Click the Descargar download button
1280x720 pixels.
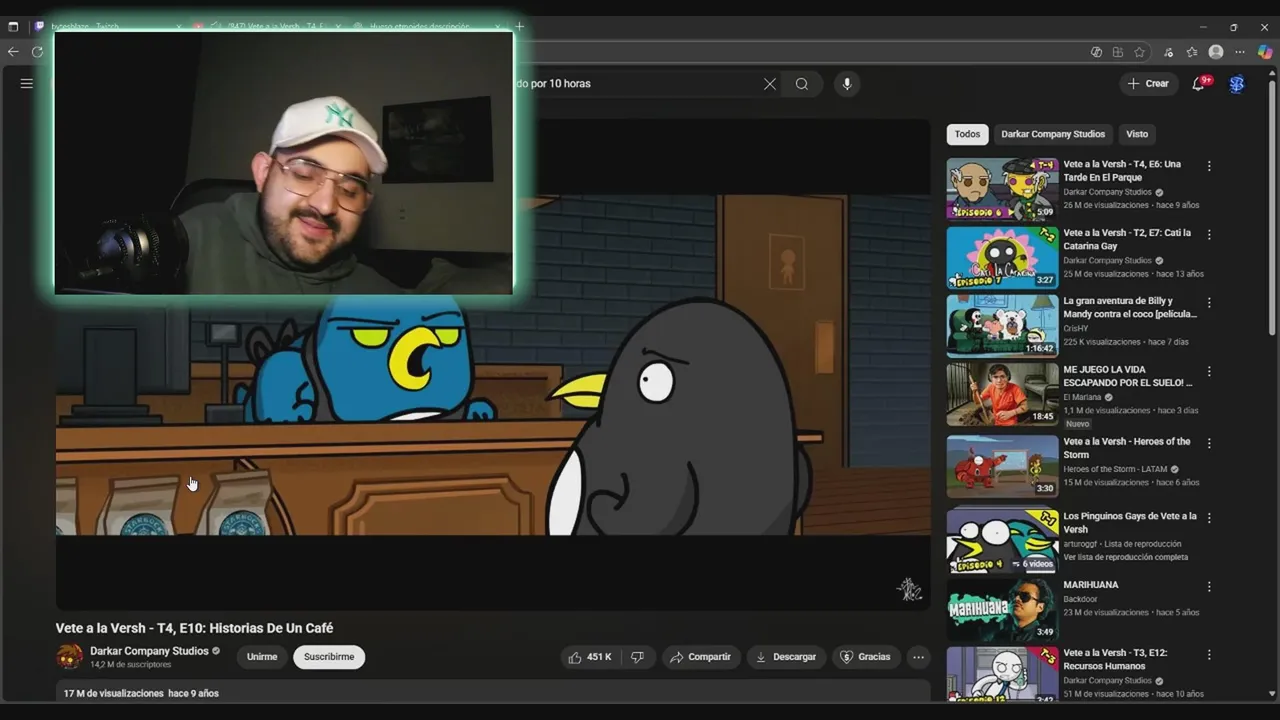[x=786, y=657]
